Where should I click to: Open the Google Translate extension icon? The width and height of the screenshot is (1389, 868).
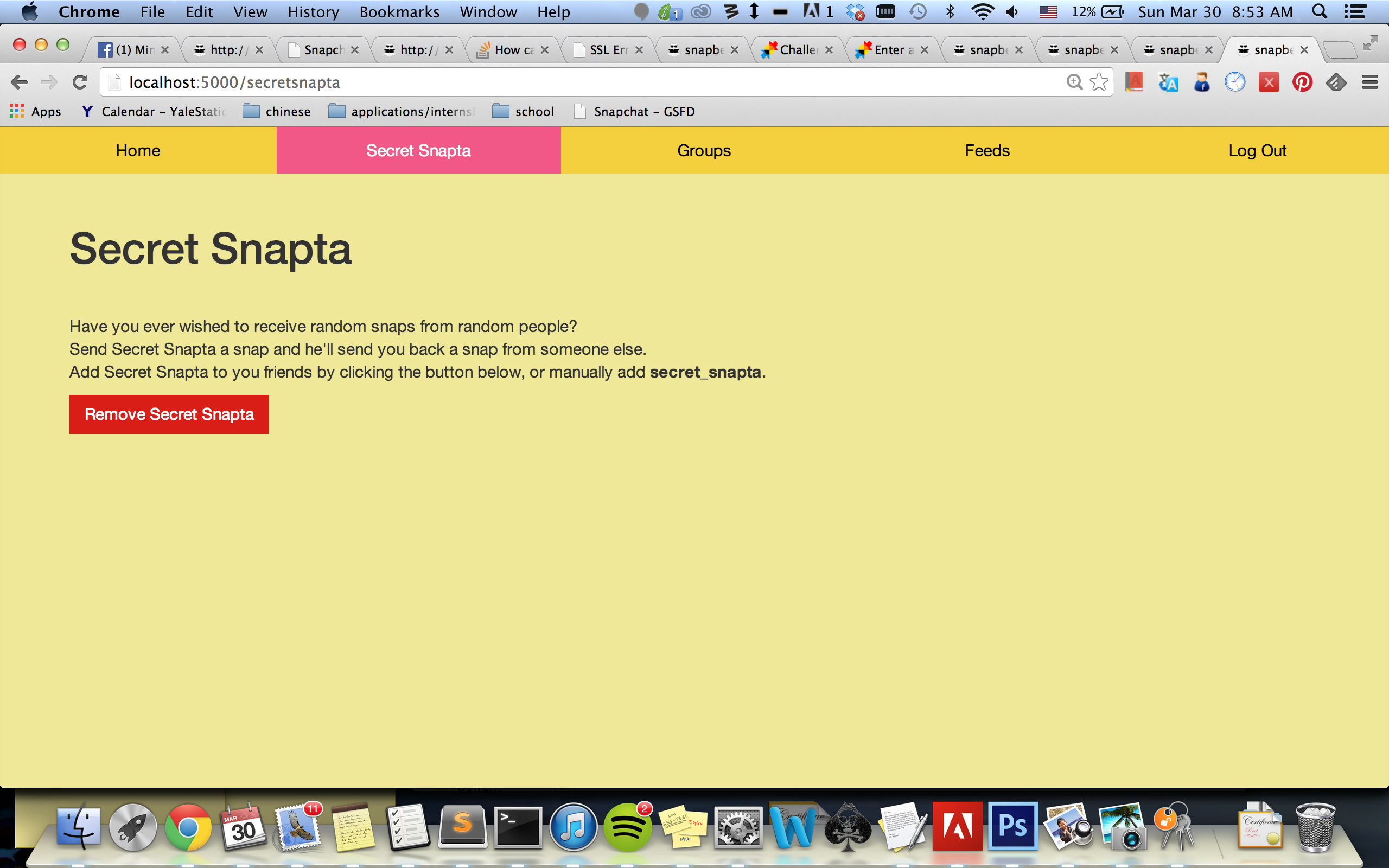point(1168,82)
